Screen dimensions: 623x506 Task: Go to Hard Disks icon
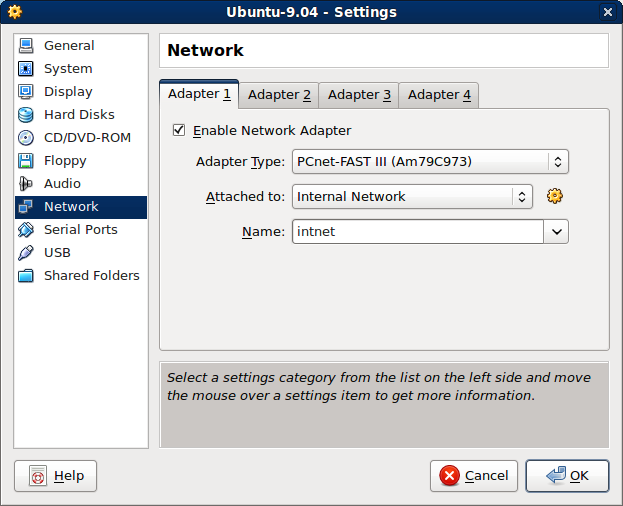[26, 115]
